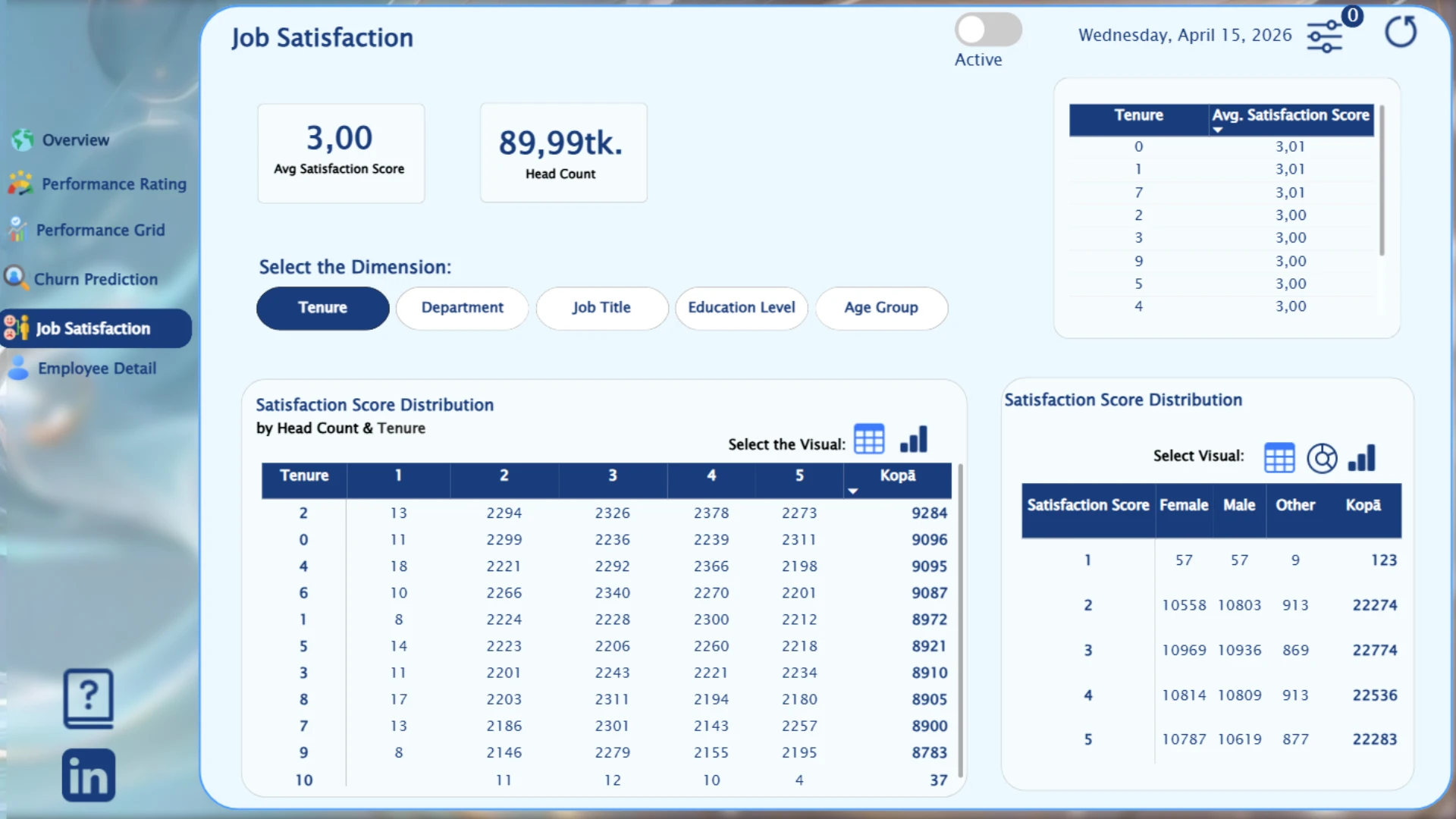This screenshot has height=819, width=1456.
Task: Toggle the Active switch
Action: pos(987,30)
